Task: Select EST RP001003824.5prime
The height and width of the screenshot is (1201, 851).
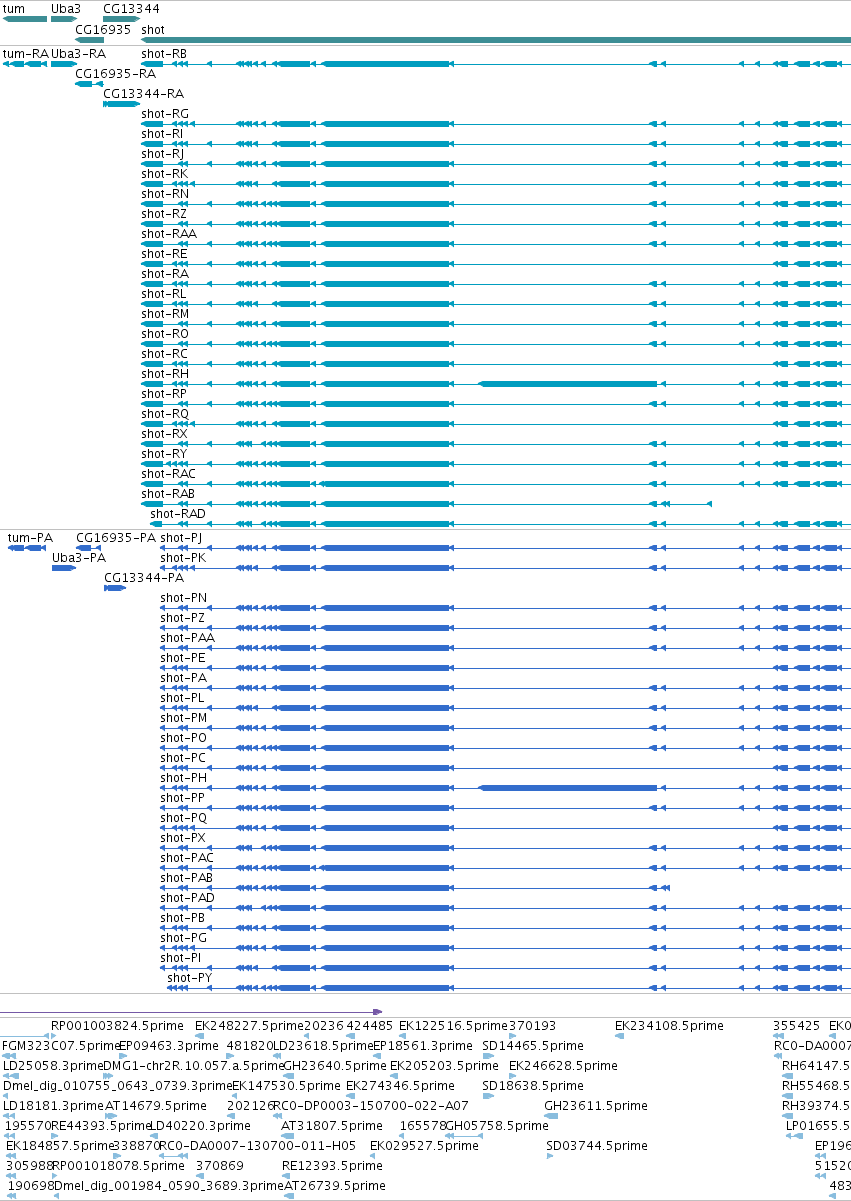Action: click(118, 1026)
